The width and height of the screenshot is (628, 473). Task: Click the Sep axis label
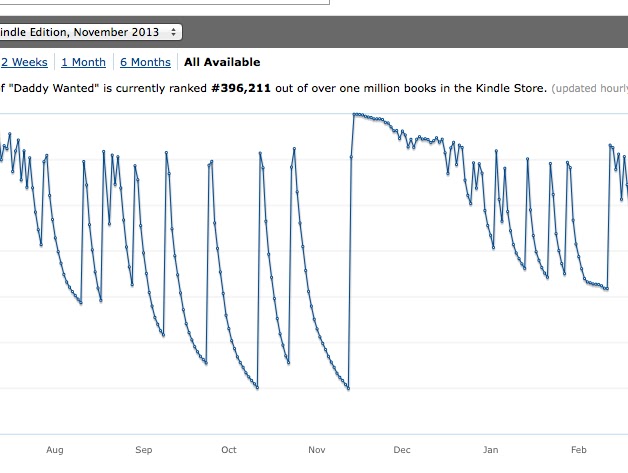pyautogui.click(x=144, y=450)
